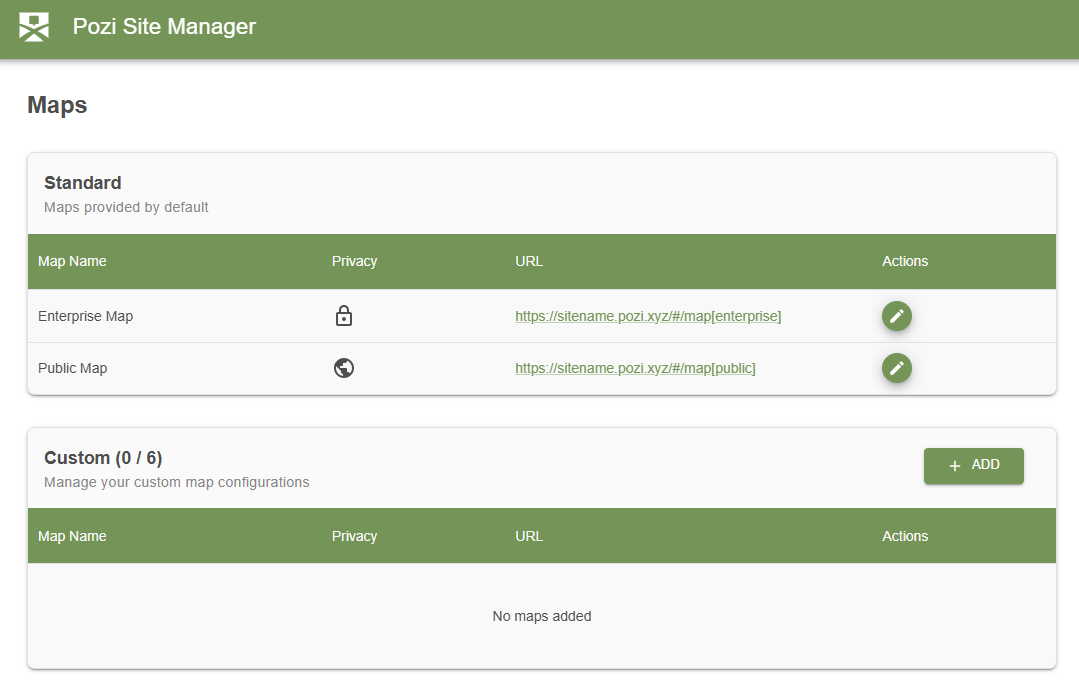The width and height of the screenshot is (1079, 693).
Task: Select the Standard section title
Action: [x=82, y=183]
